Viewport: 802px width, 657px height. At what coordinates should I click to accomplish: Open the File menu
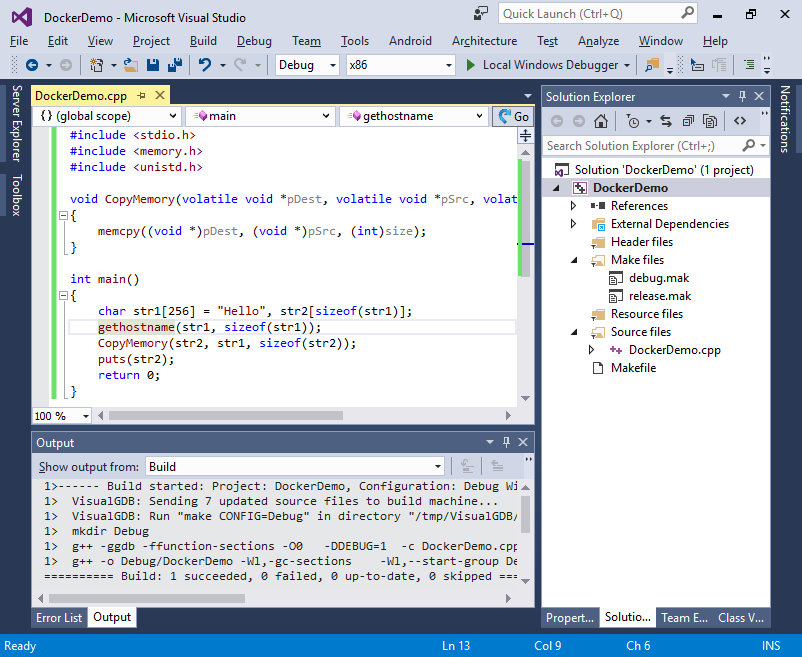19,41
